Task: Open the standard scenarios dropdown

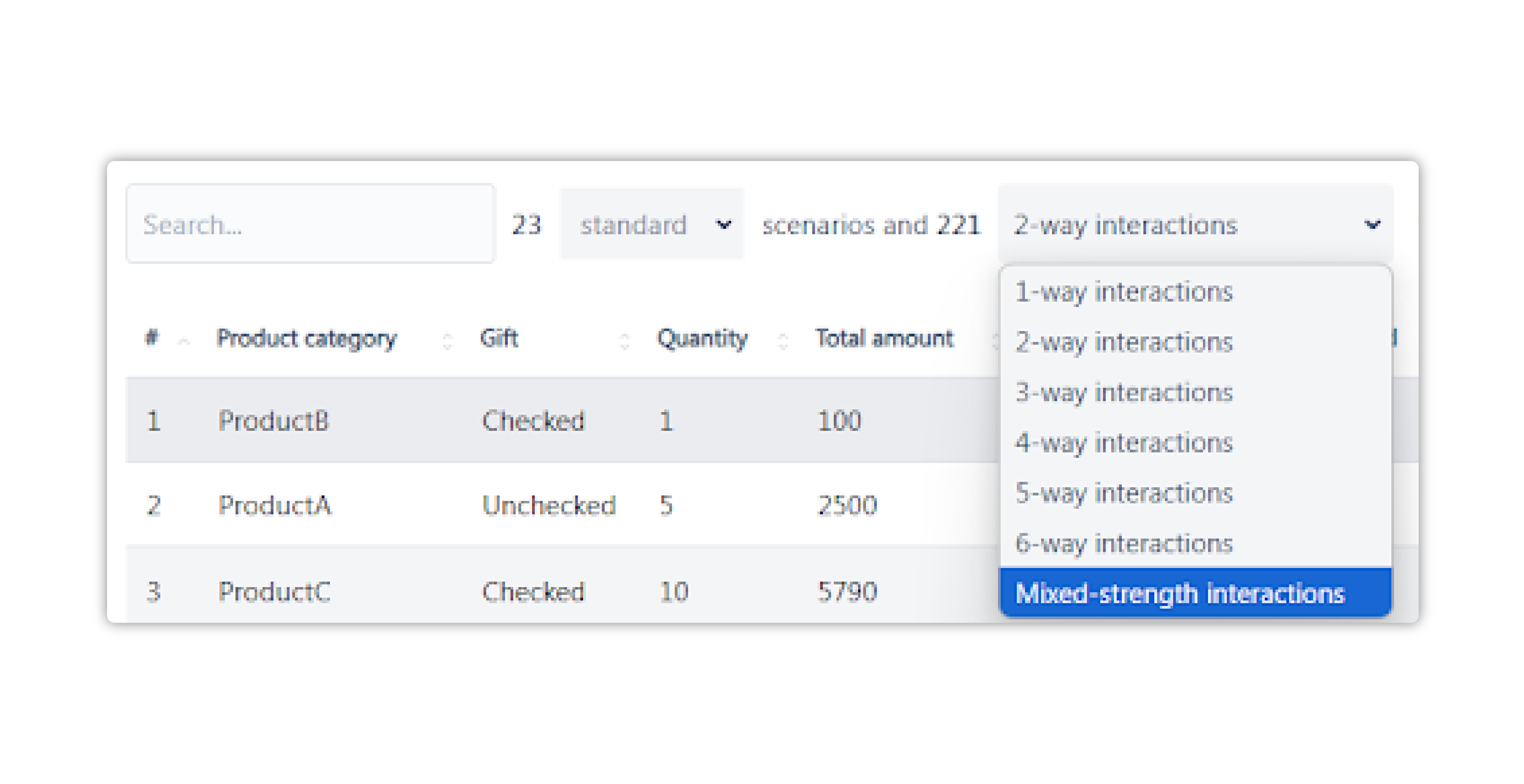Action: coord(651,225)
